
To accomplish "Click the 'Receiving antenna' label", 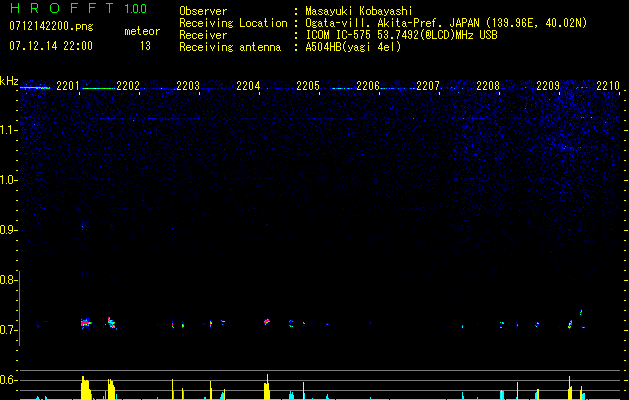I will click(230, 47).
